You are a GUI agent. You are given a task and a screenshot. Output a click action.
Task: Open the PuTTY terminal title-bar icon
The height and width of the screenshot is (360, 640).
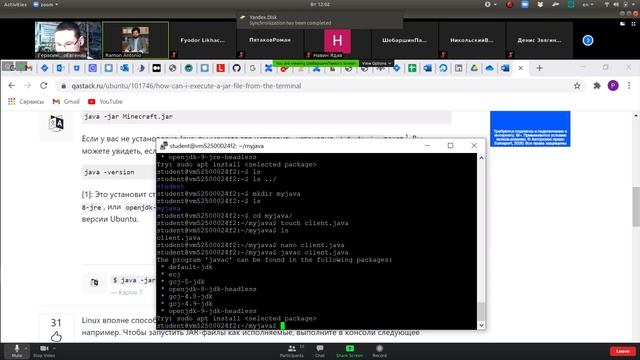pos(164,146)
